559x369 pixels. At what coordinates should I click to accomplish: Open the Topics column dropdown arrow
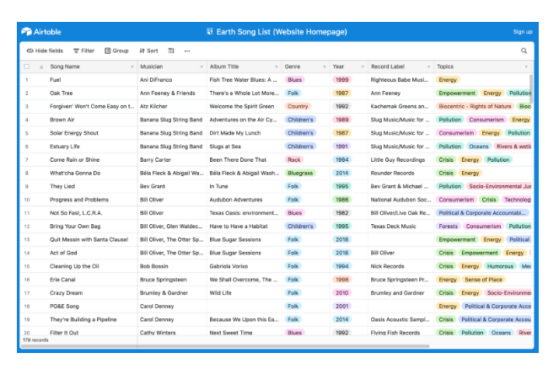[x=526, y=67]
